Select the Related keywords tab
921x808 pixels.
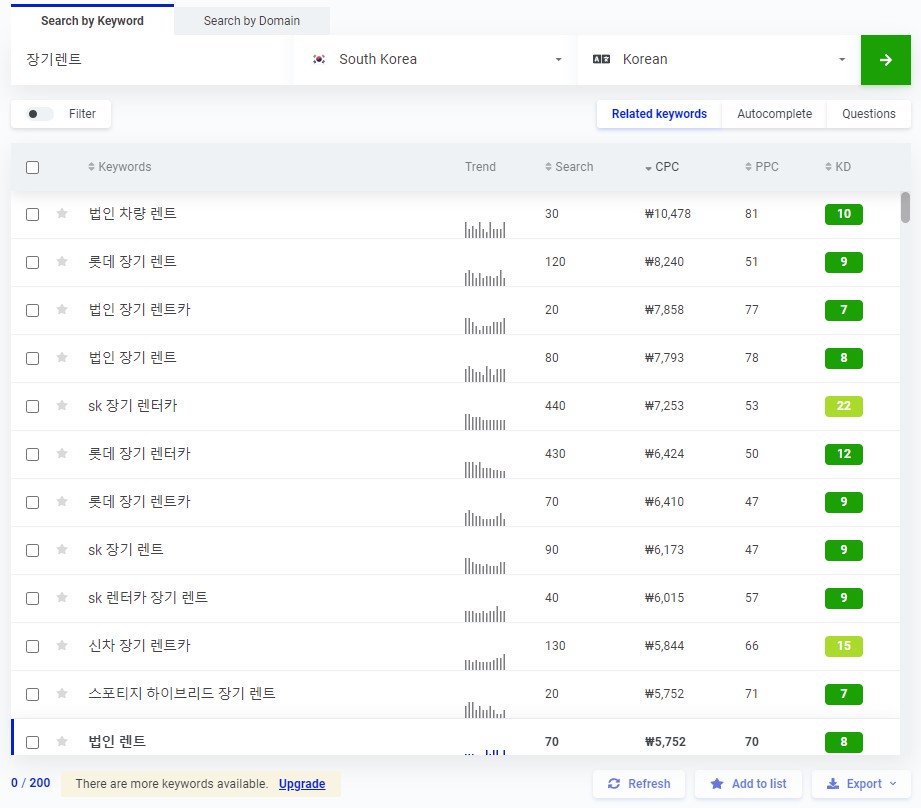click(x=659, y=114)
